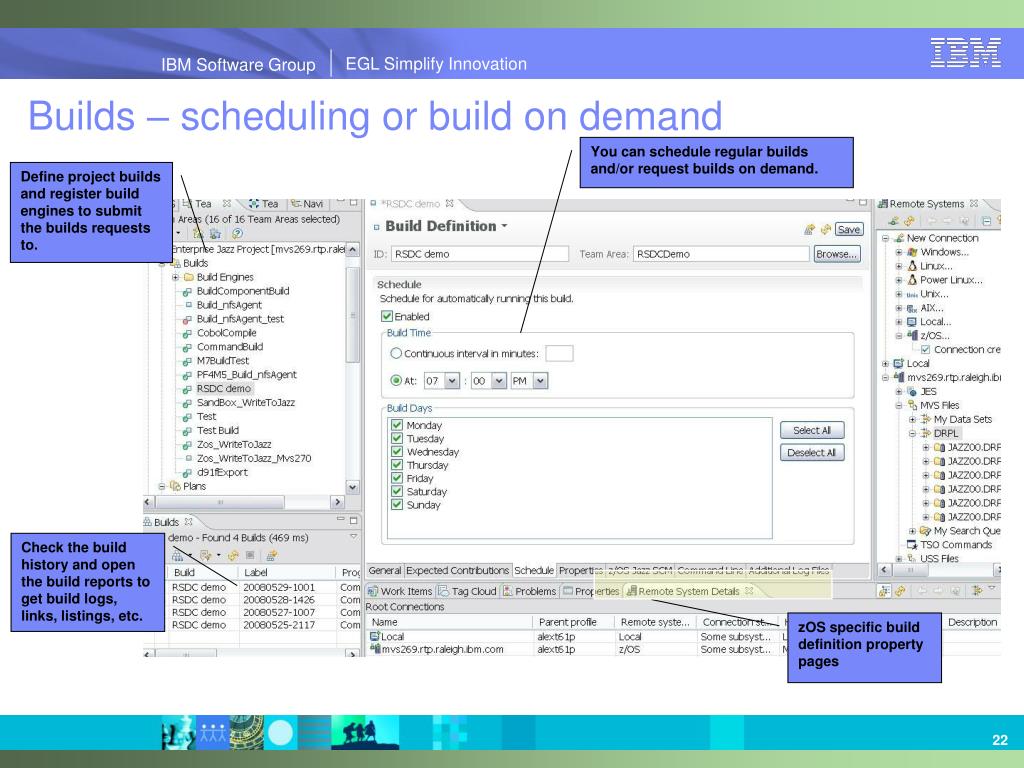Click the penguin icon beside Power Linux...
The width and height of the screenshot is (1024, 768).
coord(912,280)
